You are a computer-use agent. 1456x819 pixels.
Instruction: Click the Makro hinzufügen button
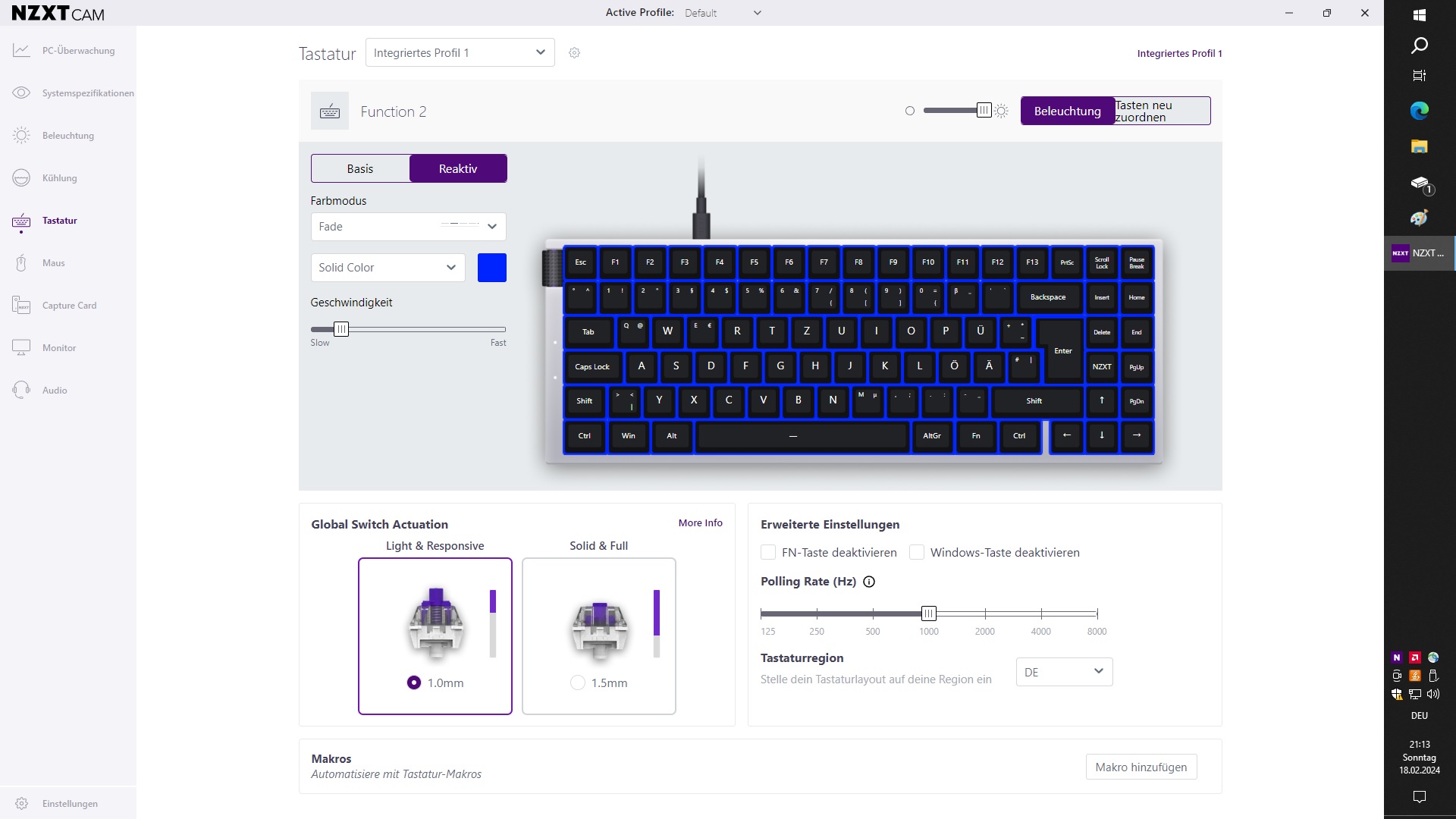pyautogui.click(x=1141, y=767)
